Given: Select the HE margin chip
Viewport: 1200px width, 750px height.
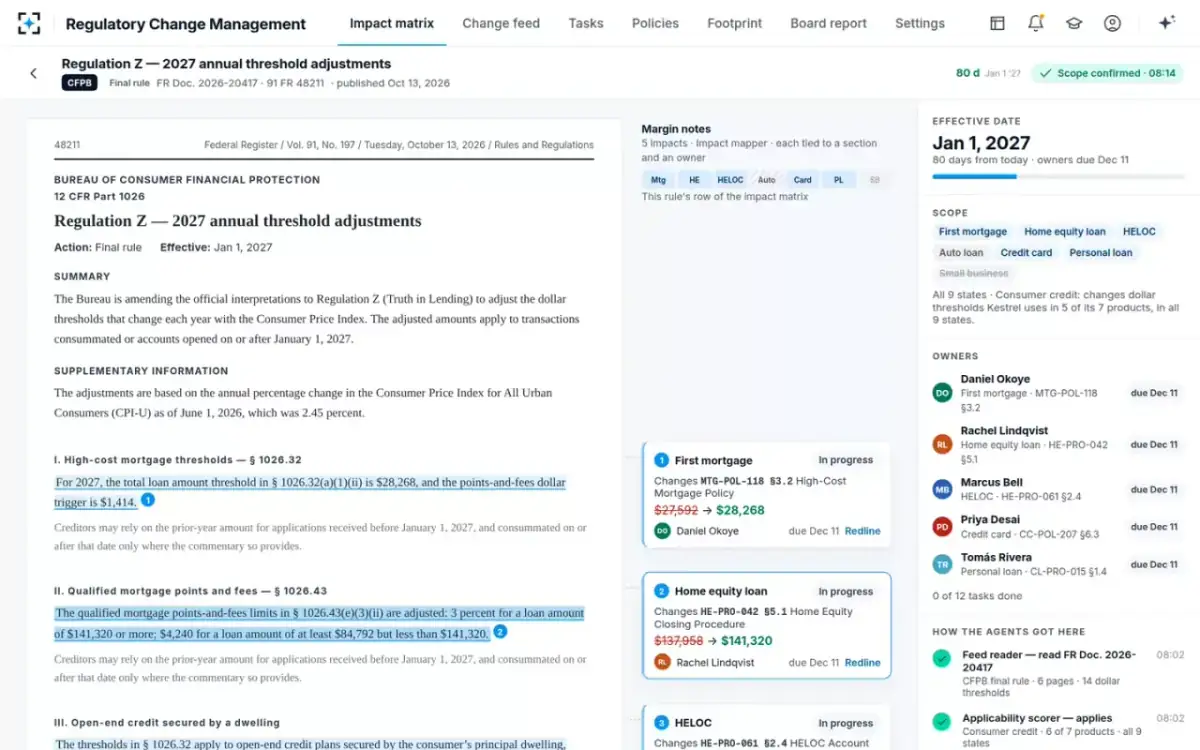Looking at the screenshot, I should [694, 180].
